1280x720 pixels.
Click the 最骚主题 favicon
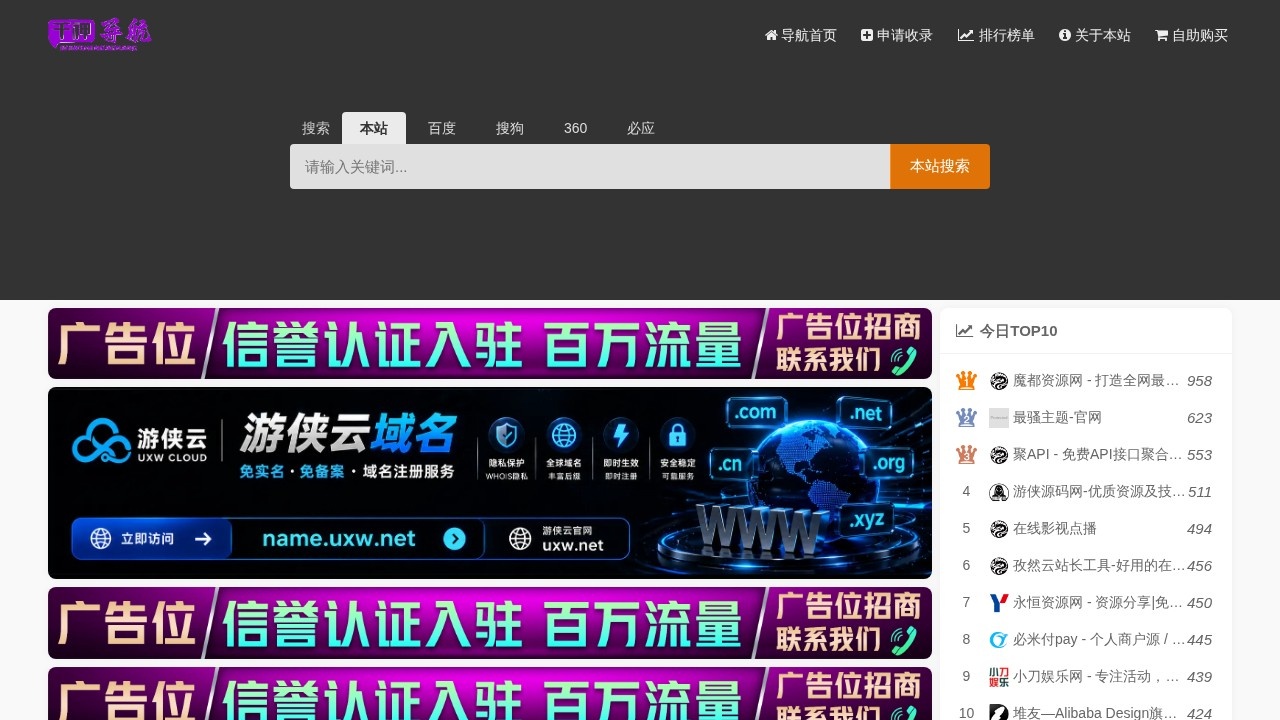click(999, 418)
